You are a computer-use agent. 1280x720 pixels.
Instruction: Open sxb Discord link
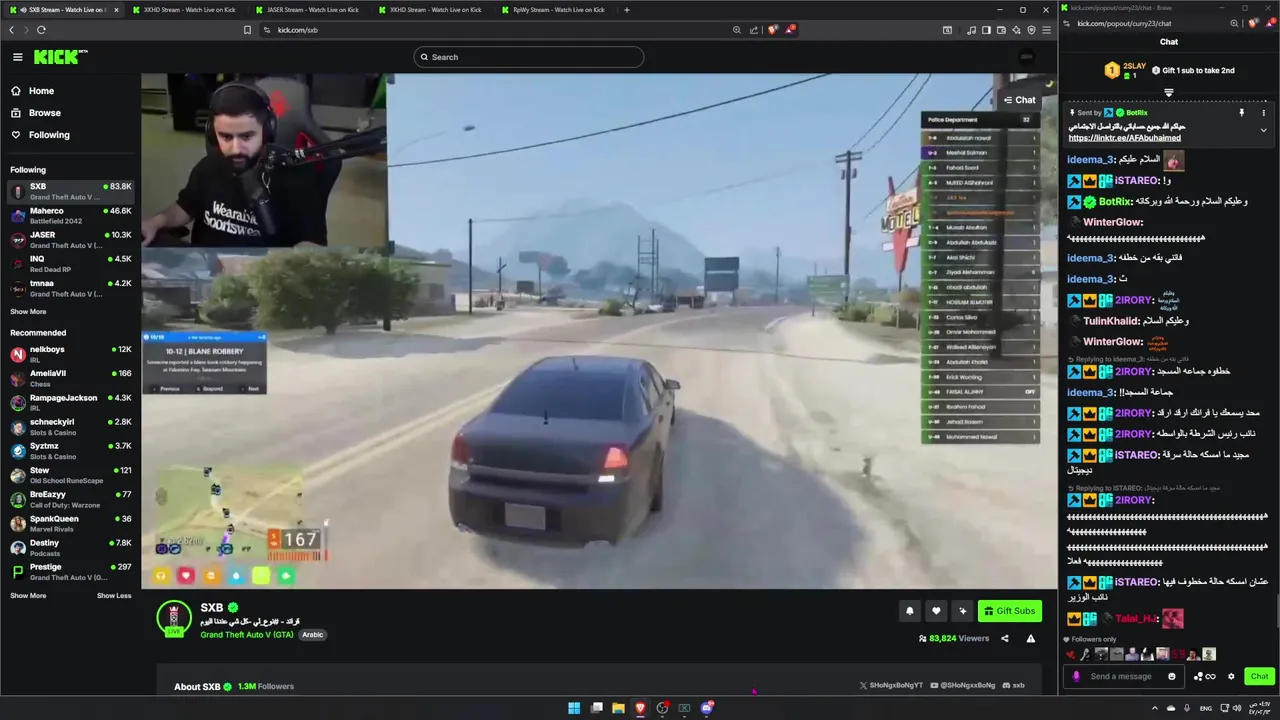[x=1013, y=686]
